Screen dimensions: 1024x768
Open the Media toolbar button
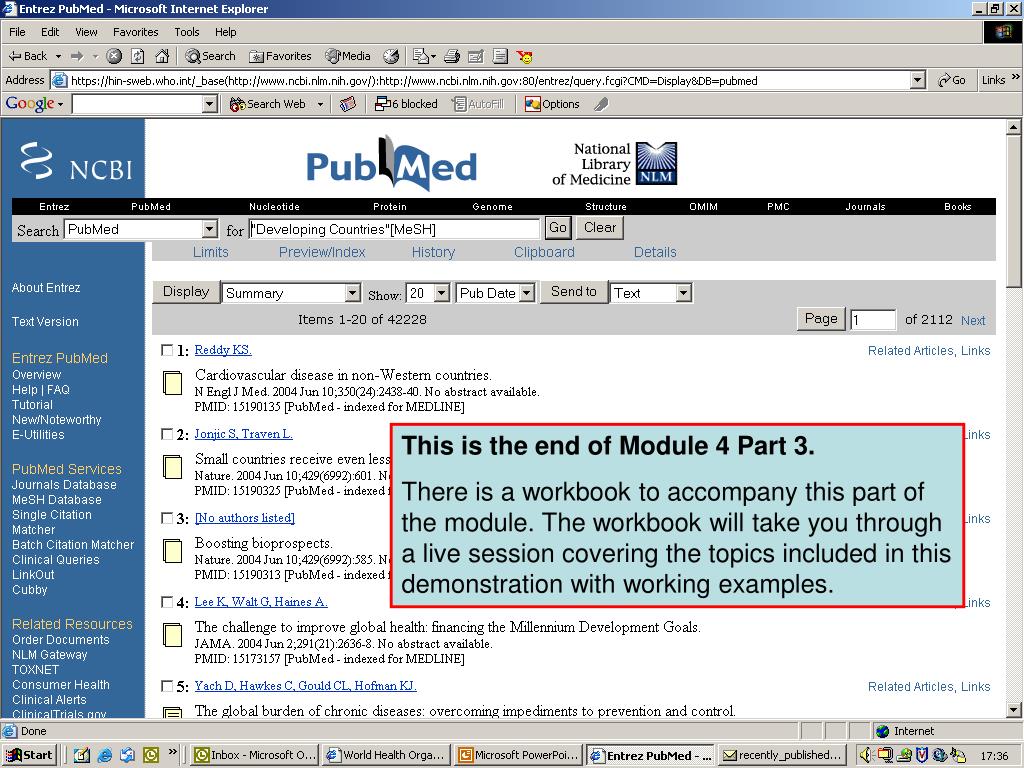pyautogui.click(x=348, y=56)
